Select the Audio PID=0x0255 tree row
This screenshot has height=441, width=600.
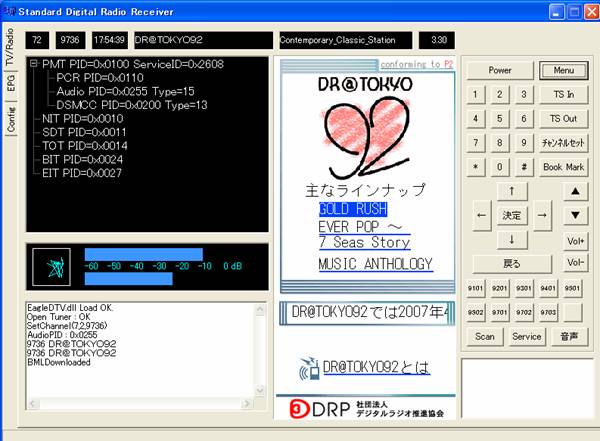click(125, 91)
